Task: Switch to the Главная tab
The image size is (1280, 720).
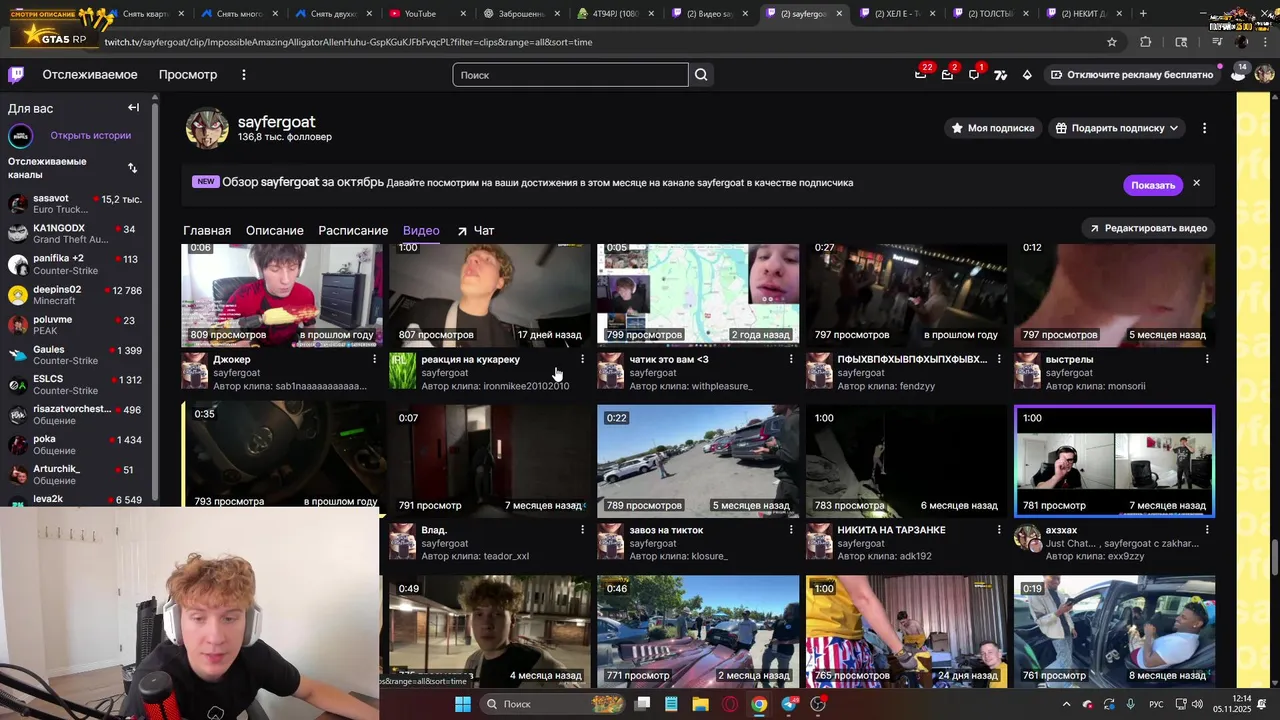Action: (x=207, y=230)
